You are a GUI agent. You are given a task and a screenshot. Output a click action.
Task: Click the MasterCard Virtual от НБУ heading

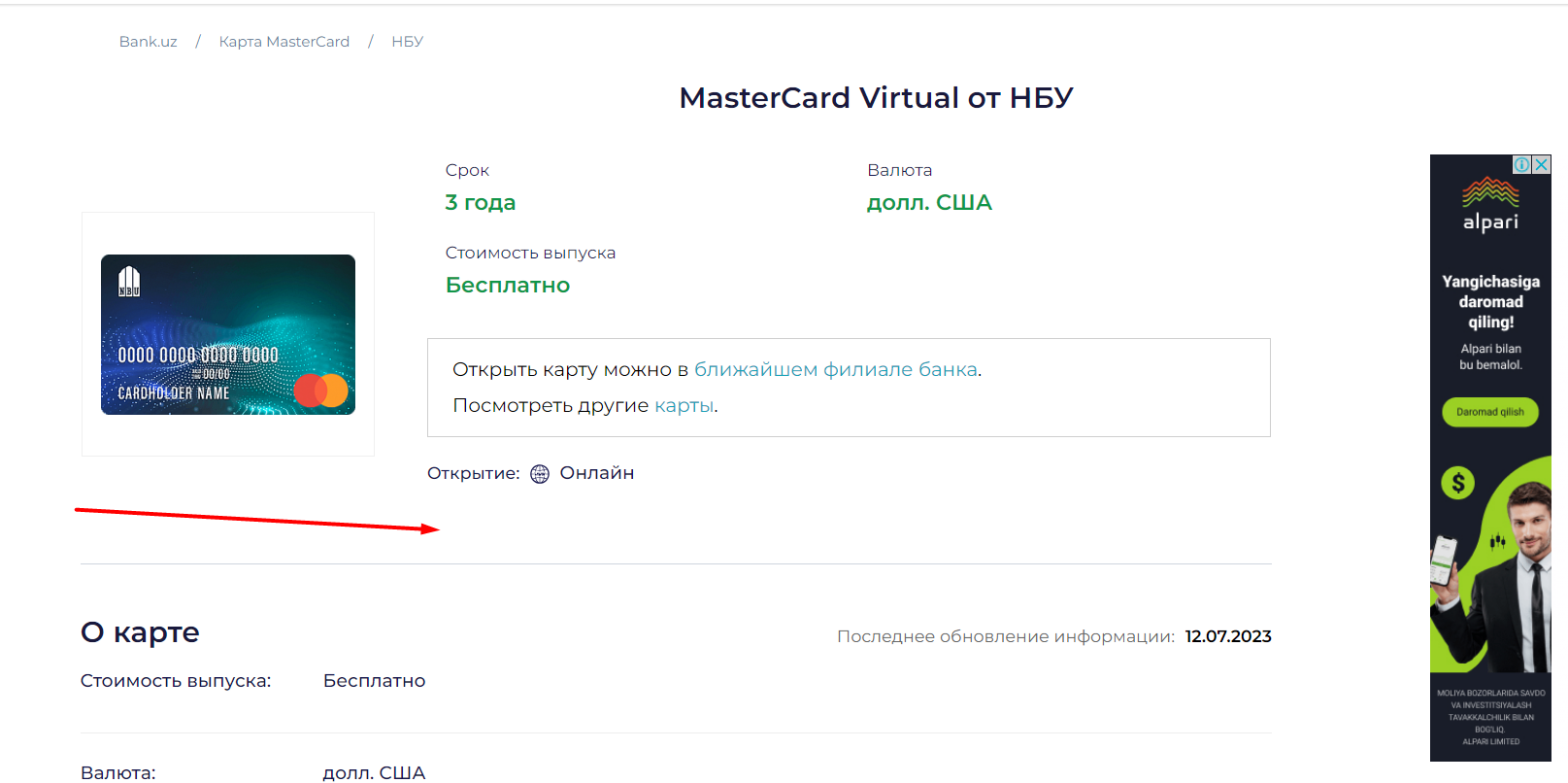point(876,98)
